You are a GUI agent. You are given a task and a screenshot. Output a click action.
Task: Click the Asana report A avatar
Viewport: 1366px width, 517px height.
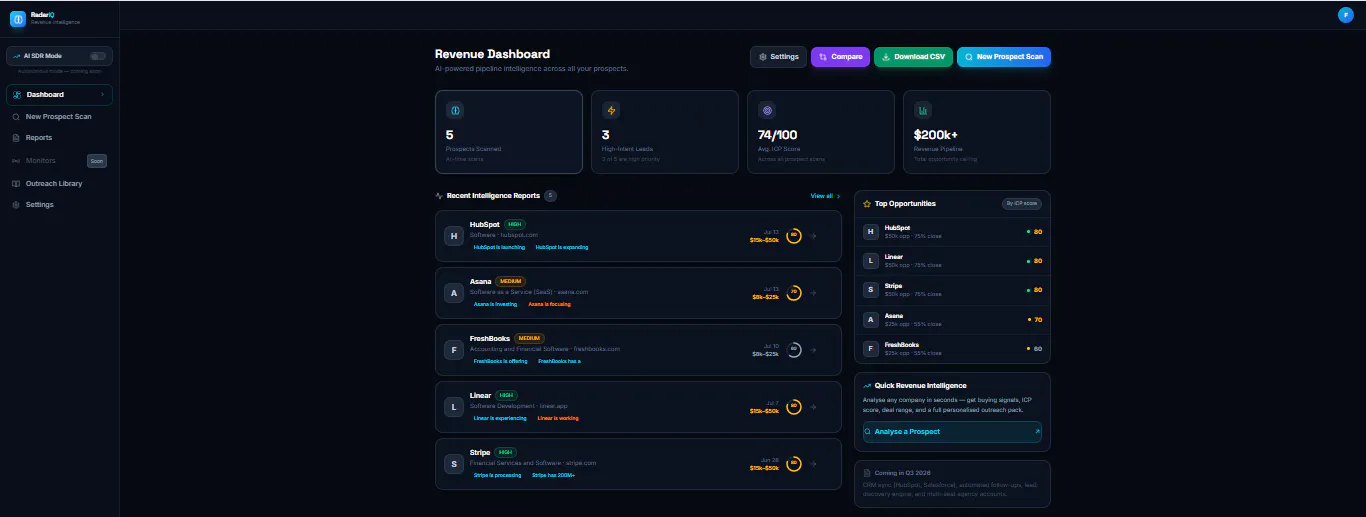click(x=454, y=293)
